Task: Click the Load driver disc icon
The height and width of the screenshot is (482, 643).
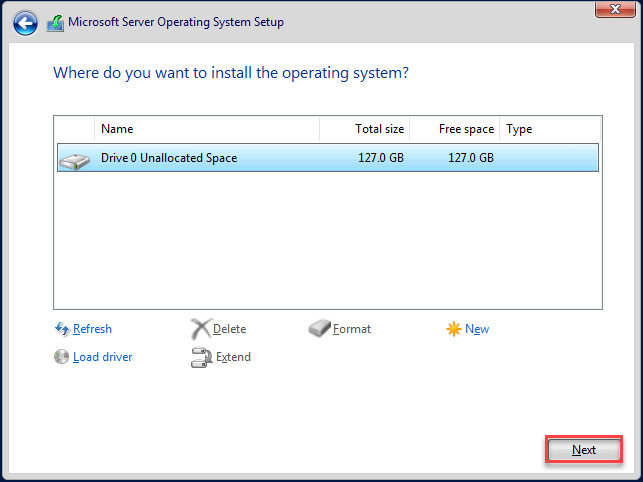Action: click(x=62, y=356)
